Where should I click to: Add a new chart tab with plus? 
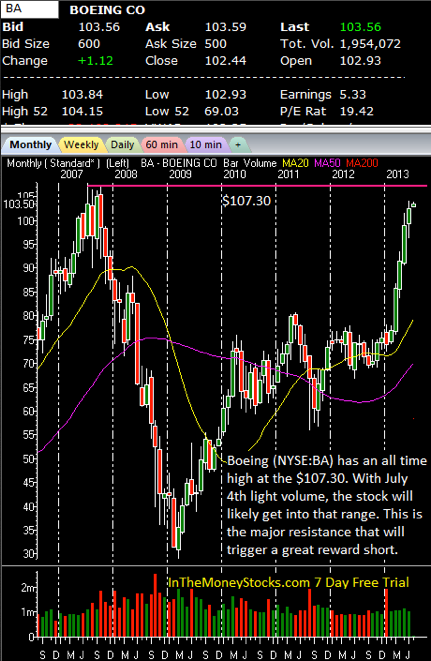click(x=238, y=145)
